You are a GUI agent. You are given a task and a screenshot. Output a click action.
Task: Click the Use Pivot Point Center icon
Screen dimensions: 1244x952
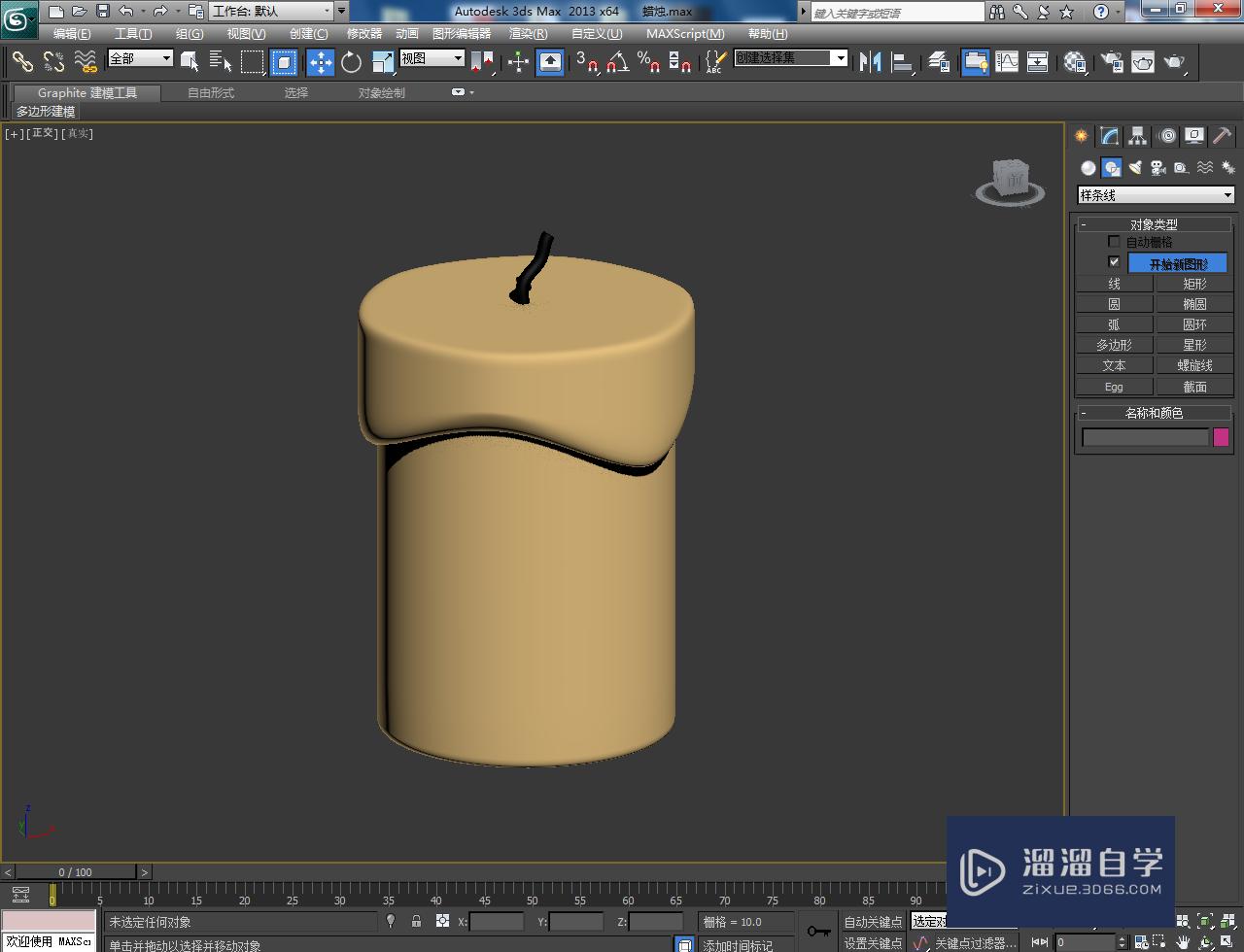pyautogui.click(x=482, y=62)
